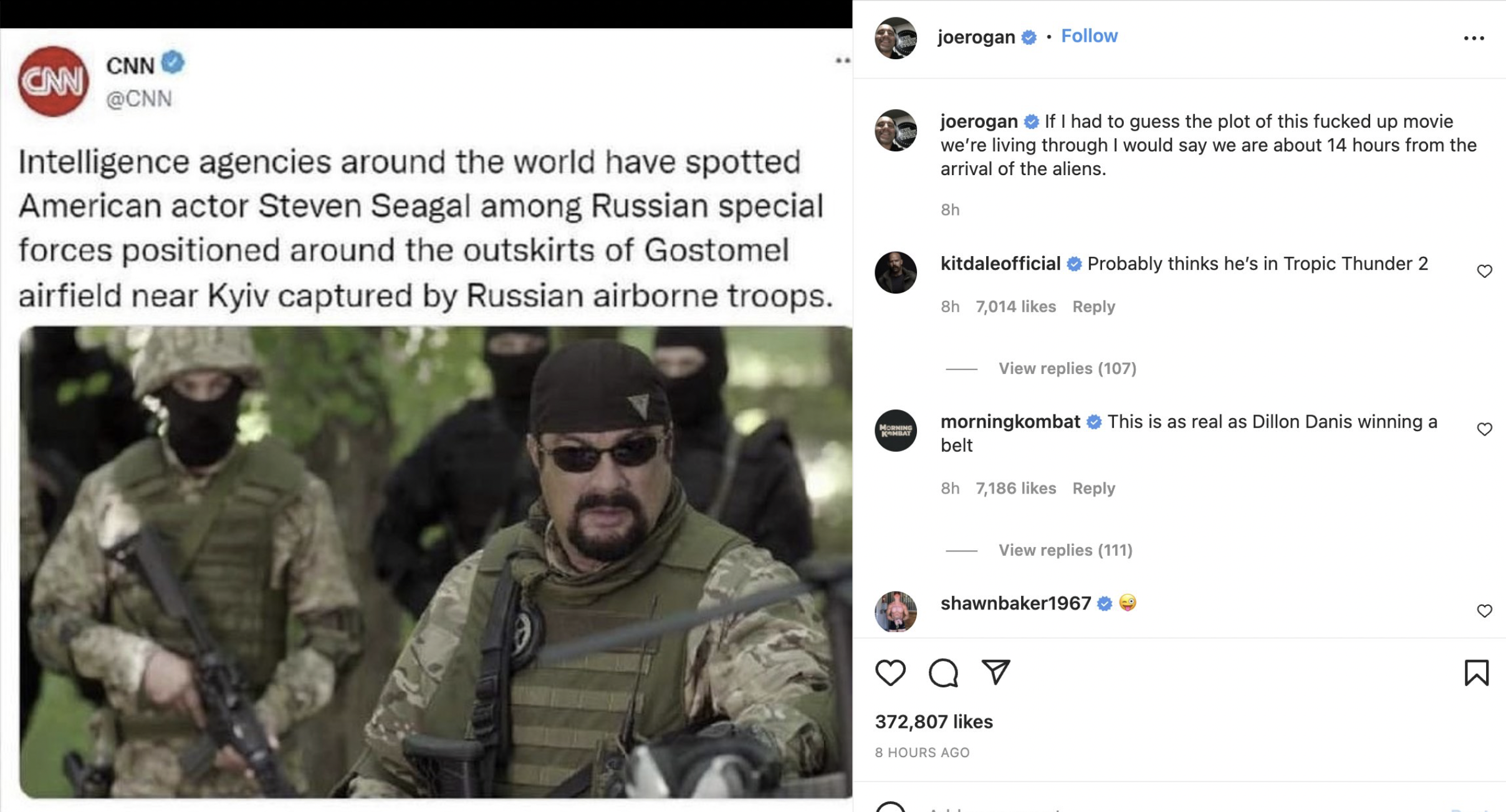Open the 372,807 likes list
1506x812 pixels.
(x=933, y=722)
